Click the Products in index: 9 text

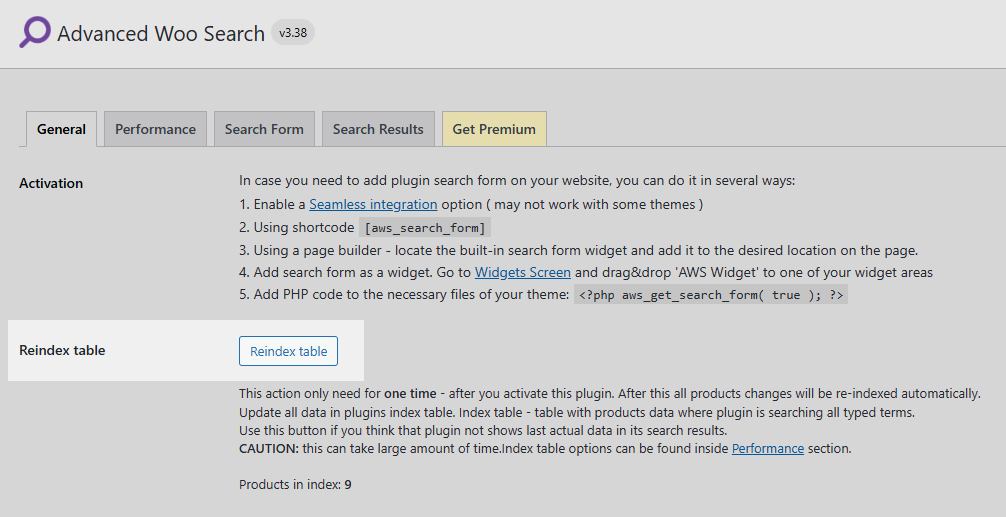[295, 484]
